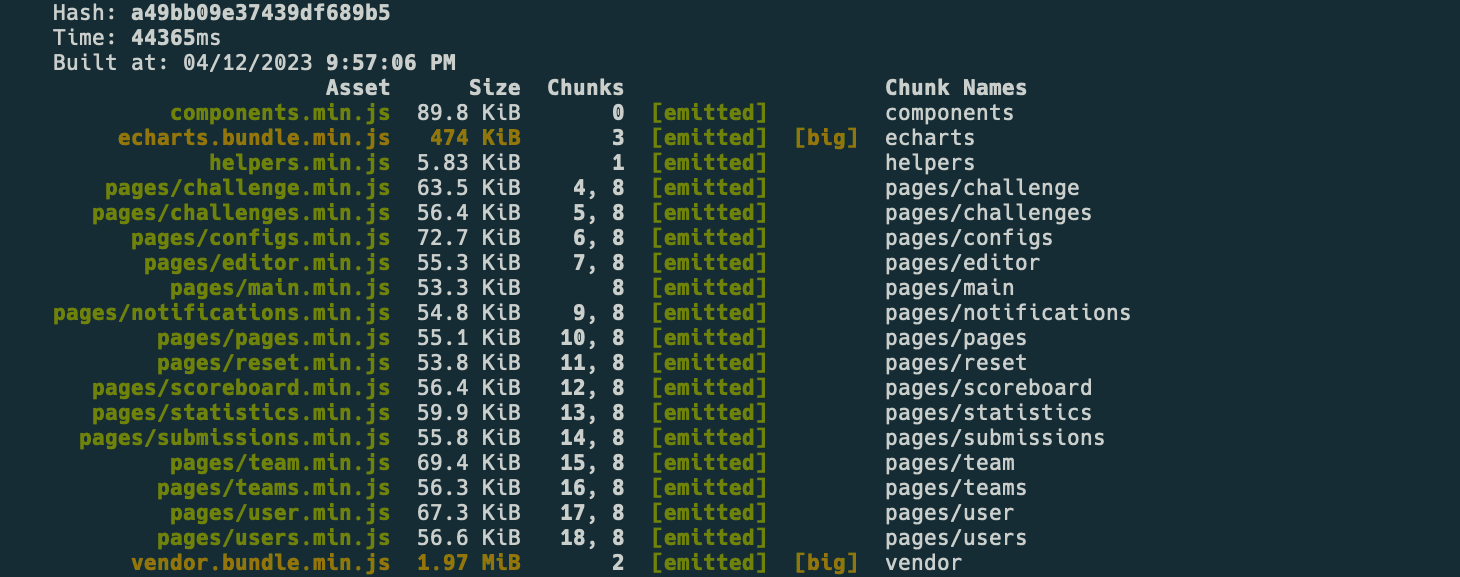The width and height of the screenshot is (1460, 577).
Task: Click the helpers.min.js file name
Action: (300, 163)
